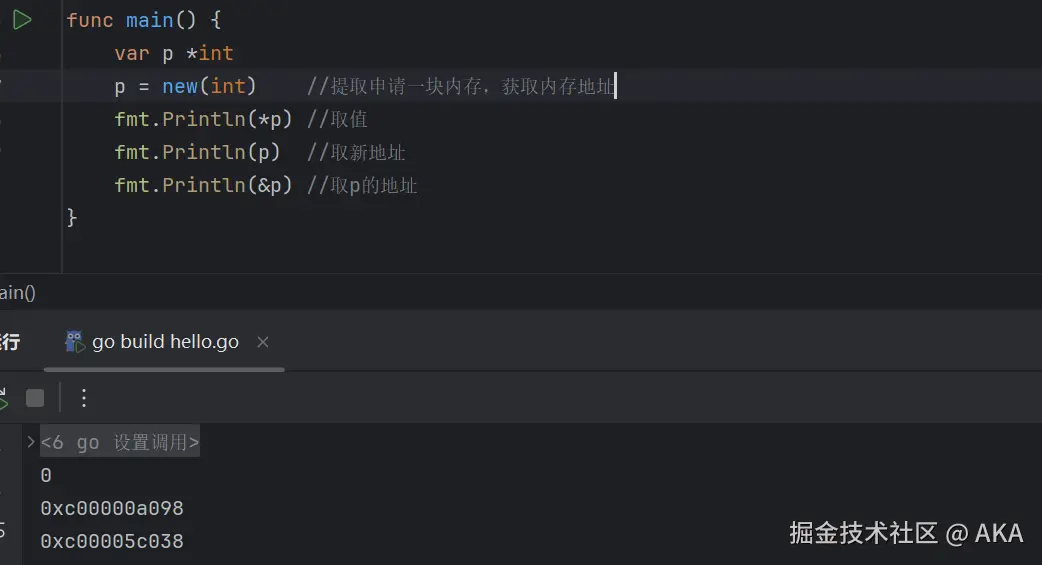The image size is (1042, 565).
Task: Stop the running process
Action: point(35,398)
